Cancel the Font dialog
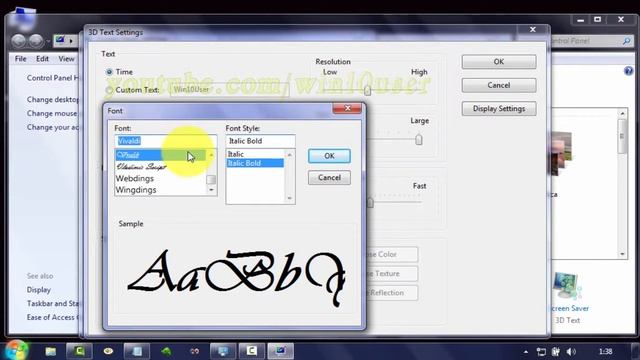640x360 pixels. tap(329, 178)
